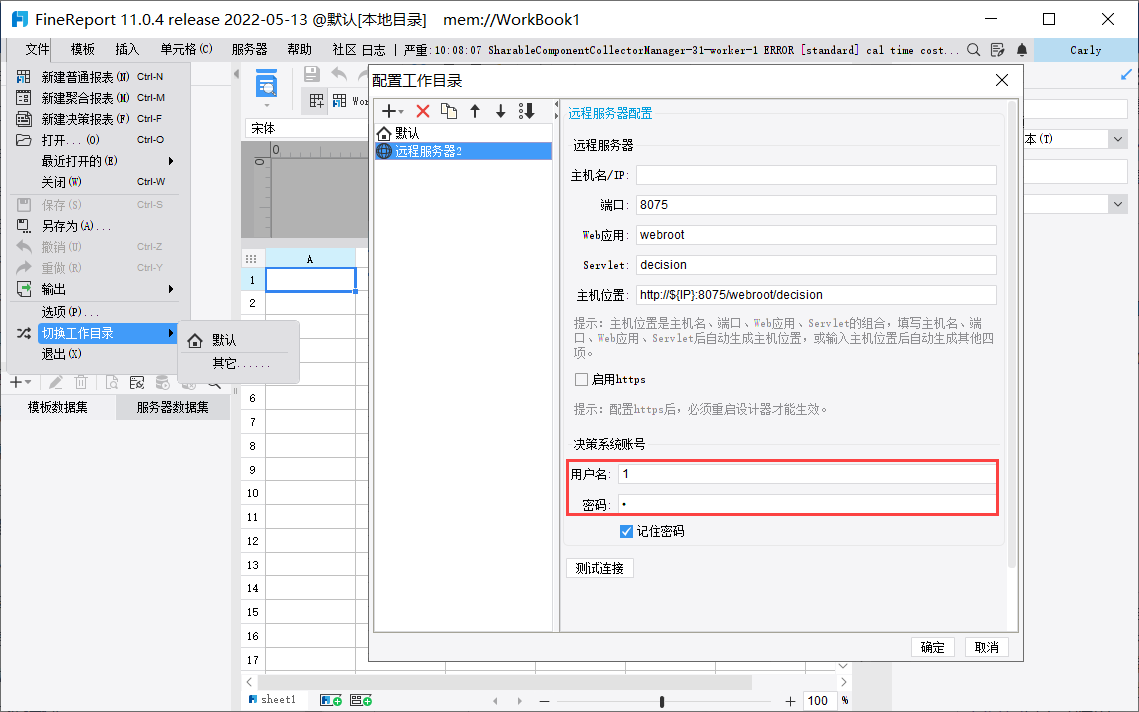Switch to 模板数据集 tab
The height and width of the screenshot is (712, 1139).
coord(57,408)
